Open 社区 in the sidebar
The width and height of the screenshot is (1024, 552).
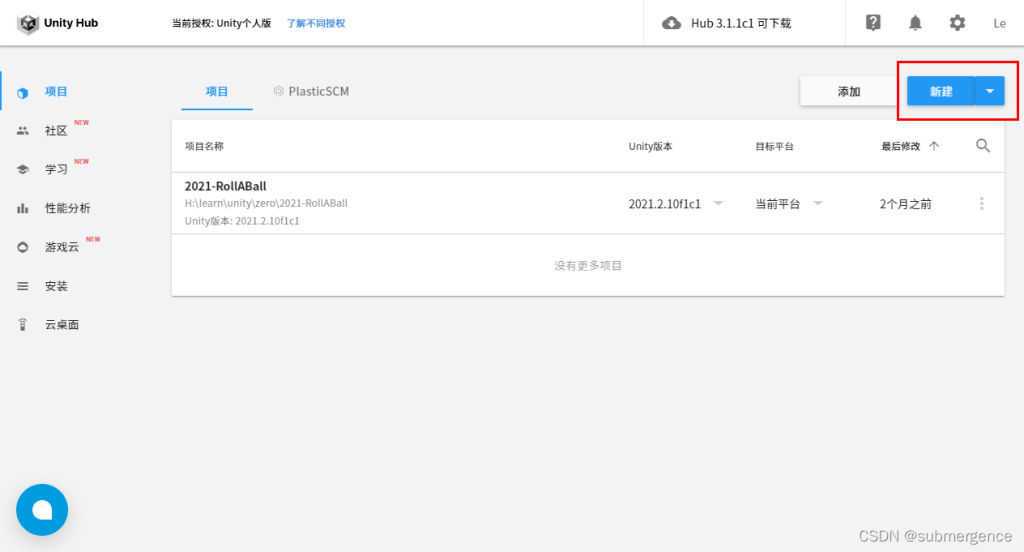tap(56, 131)
